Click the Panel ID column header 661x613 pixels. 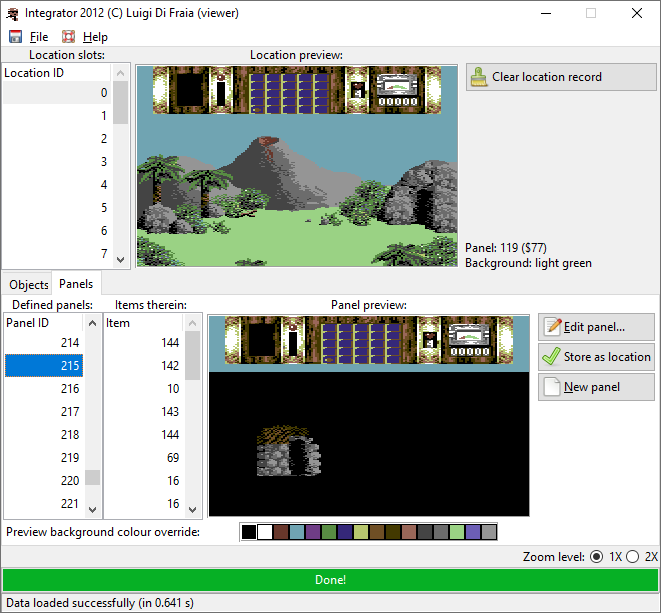click(44, 323)
